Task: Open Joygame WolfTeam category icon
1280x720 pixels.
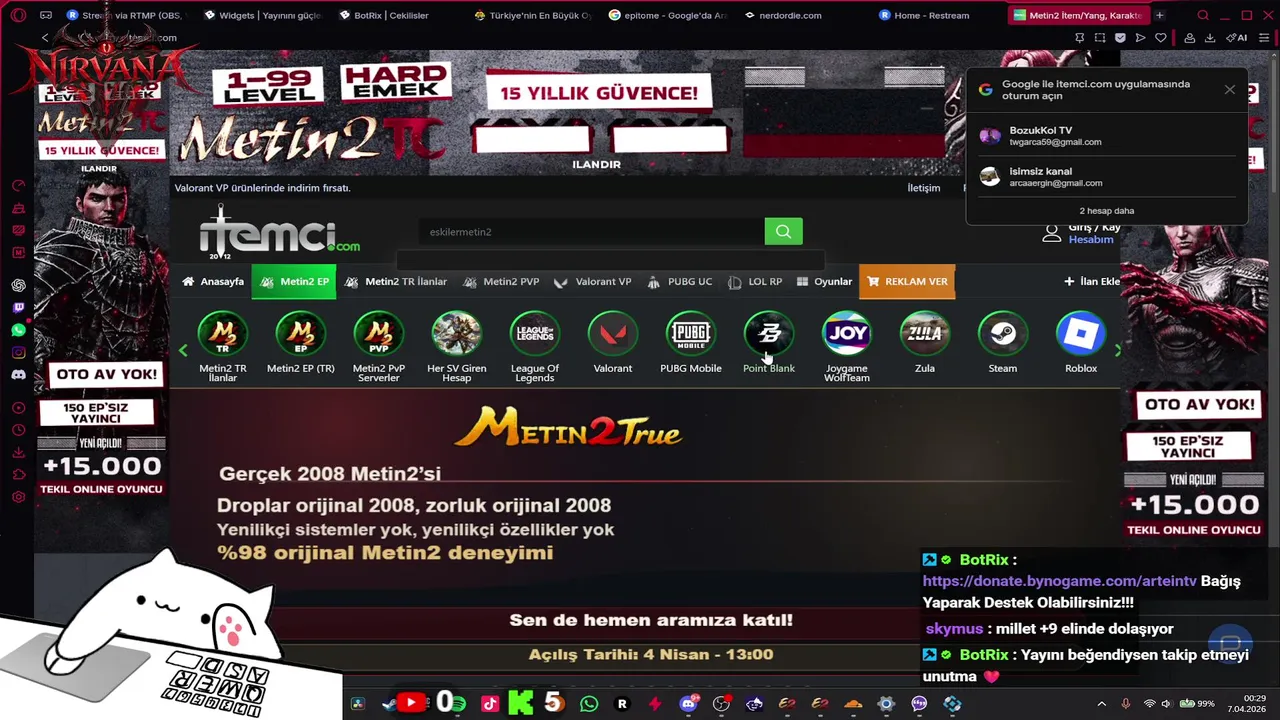Action: tap(847, 334)
